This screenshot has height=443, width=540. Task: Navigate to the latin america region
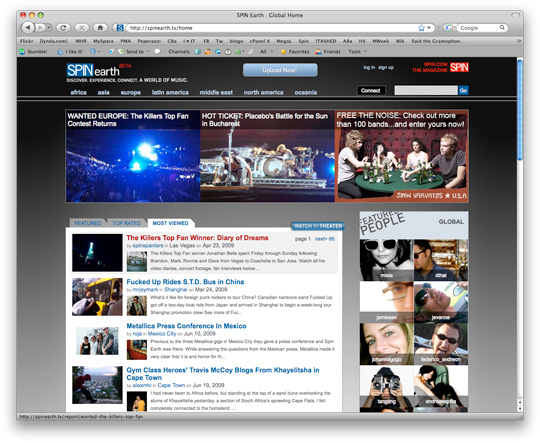point(170,92)
